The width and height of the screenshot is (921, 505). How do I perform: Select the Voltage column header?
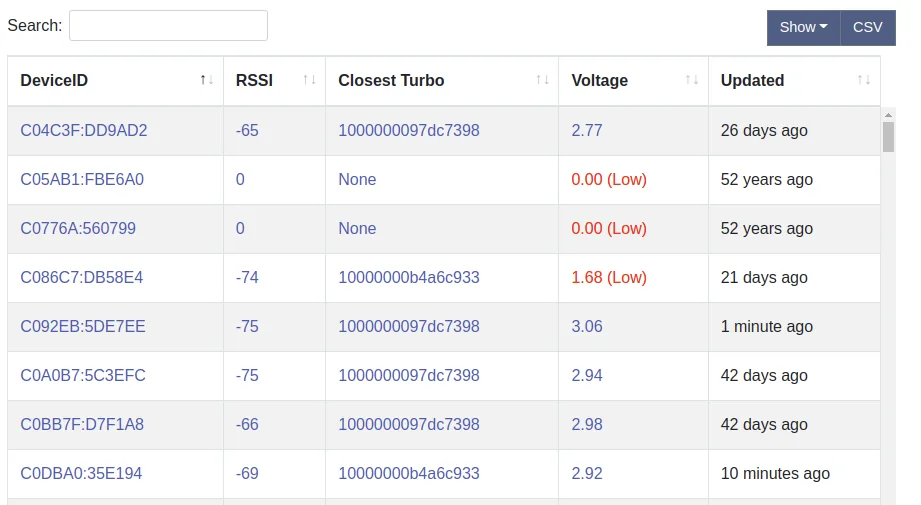[x=633, y=80]
